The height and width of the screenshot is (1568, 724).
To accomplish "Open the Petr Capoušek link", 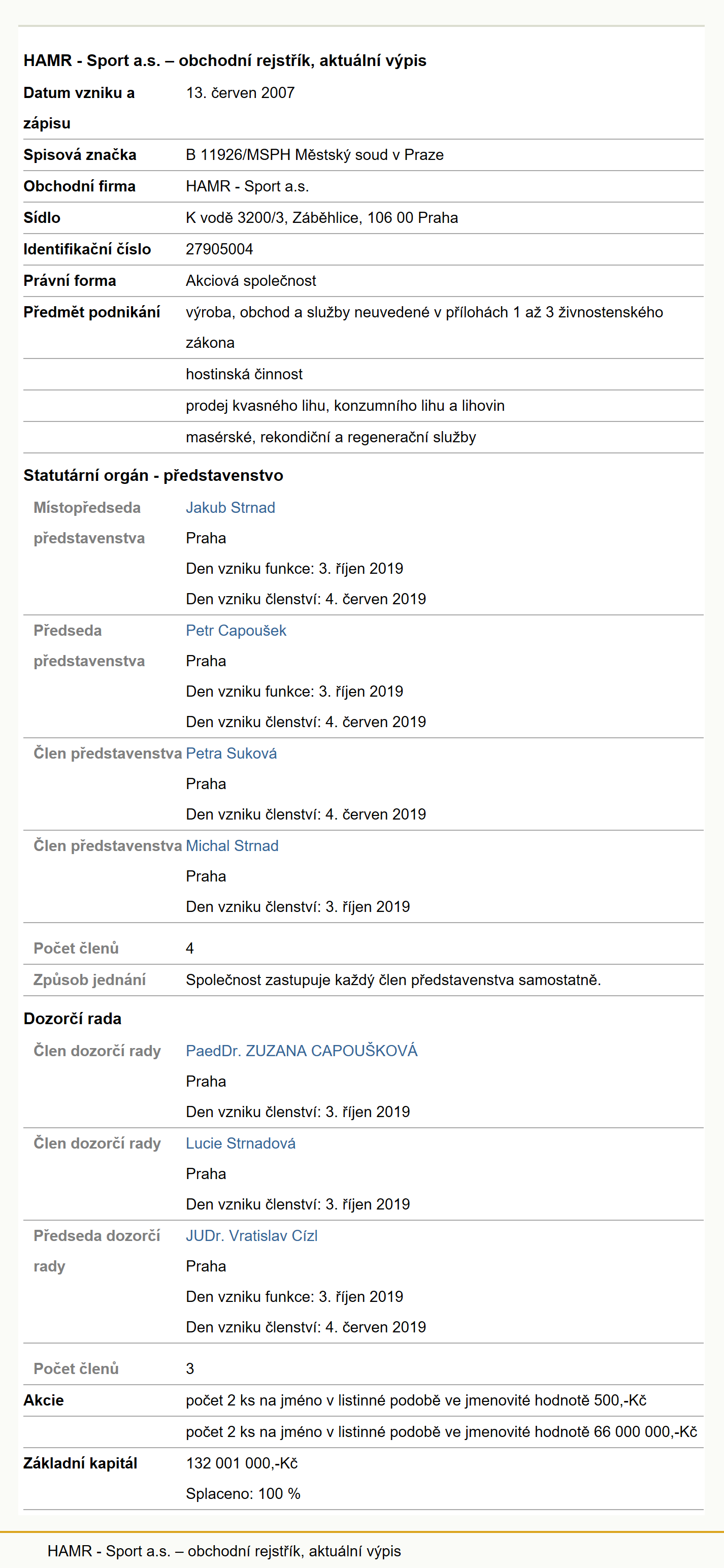I will point(236,631).
